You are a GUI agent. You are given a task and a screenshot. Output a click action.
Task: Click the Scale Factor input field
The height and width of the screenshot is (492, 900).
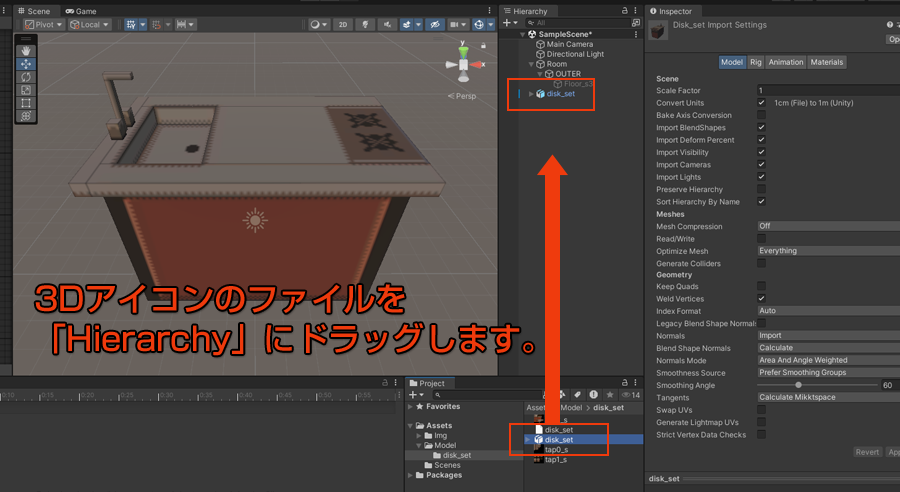click(827, 90)
